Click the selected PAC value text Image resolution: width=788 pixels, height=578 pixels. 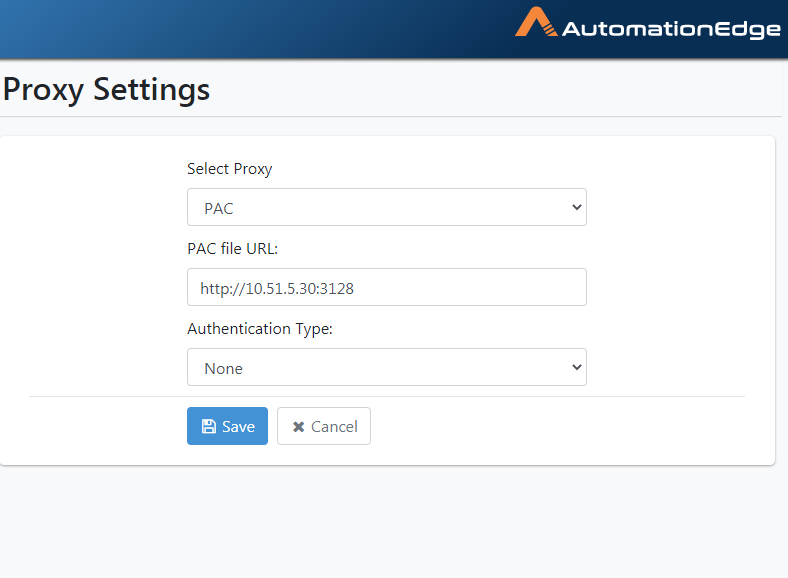(x=219, y=209)
